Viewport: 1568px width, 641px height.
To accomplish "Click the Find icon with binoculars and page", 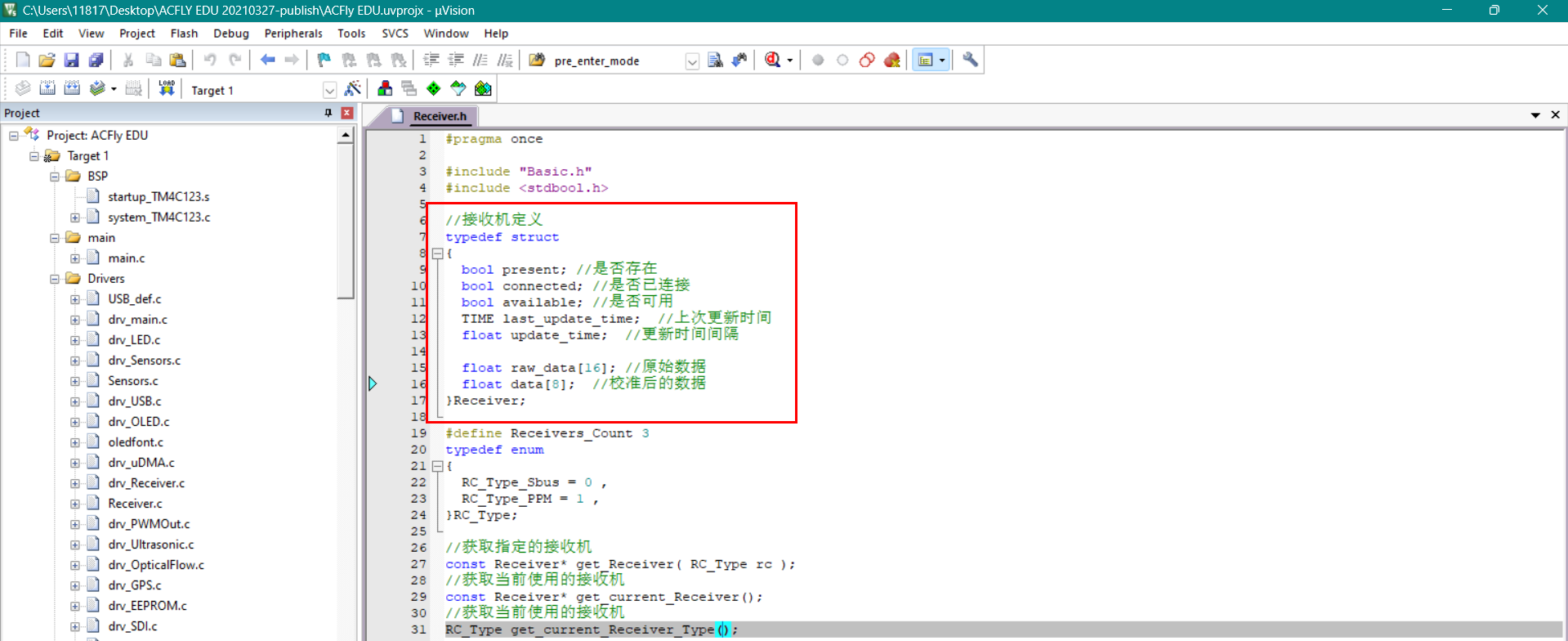I will tap(715, 60).
